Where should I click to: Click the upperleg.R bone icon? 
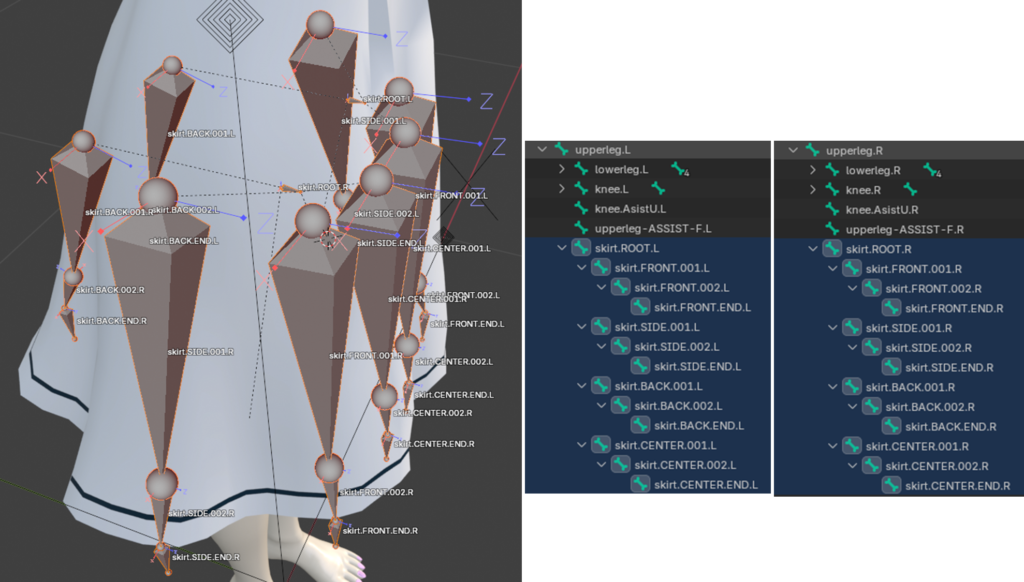812,150
